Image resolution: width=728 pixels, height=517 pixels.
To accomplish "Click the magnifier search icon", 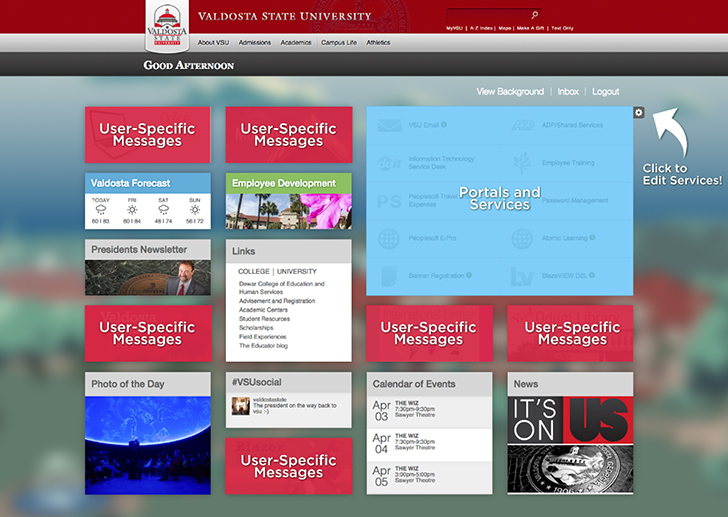I will (534, 15).
